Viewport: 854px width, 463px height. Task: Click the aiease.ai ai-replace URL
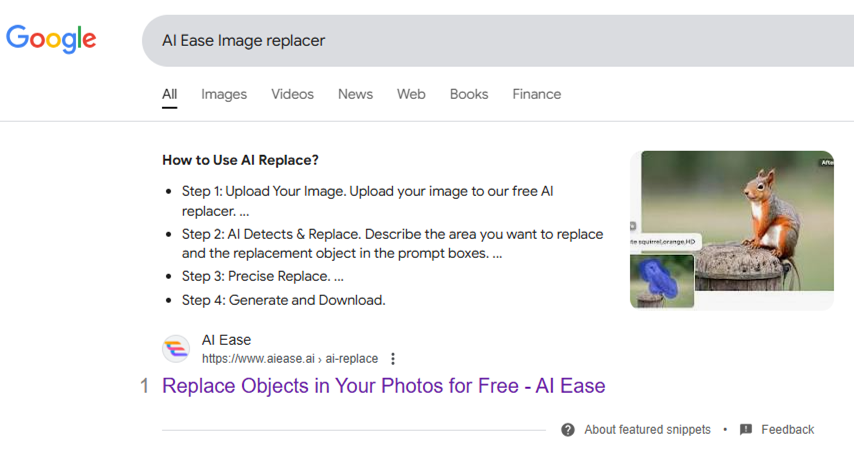290,359
